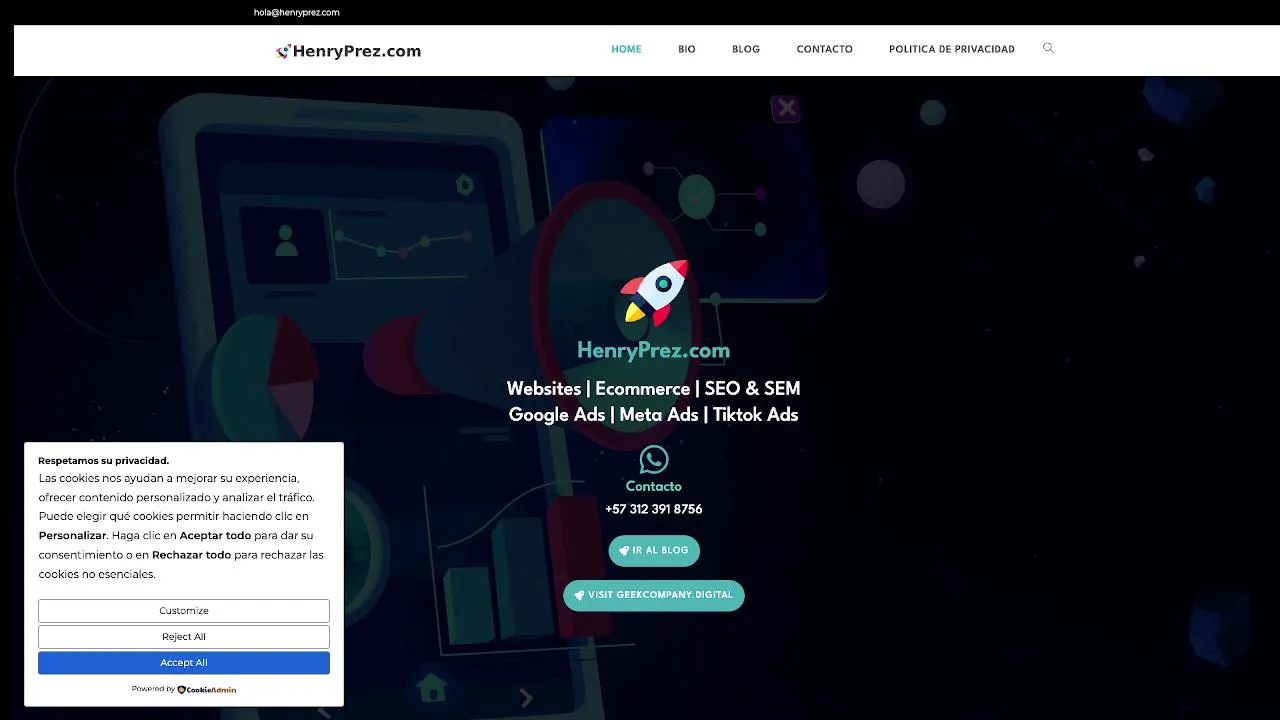
Task: Open POLITICA DE PRIVACIDAD page
Action: pos(952,49)
